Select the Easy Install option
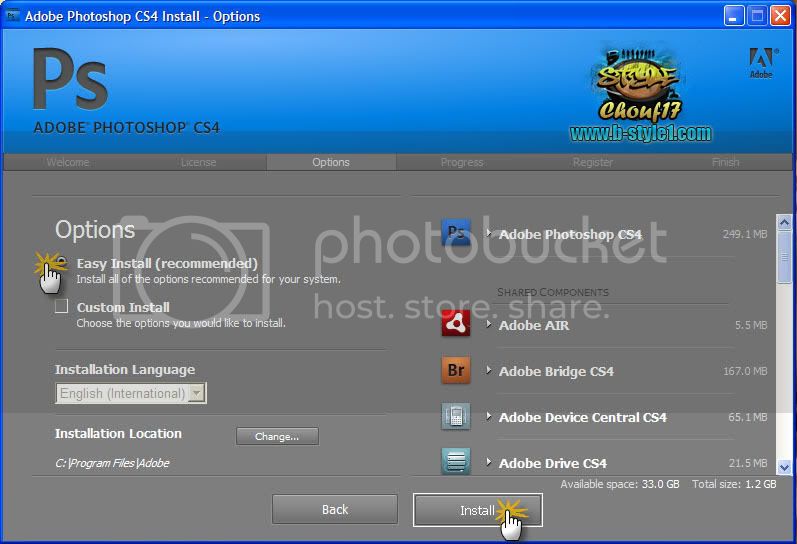This screenshot has height=544, width=797. (x=62, y=262)
